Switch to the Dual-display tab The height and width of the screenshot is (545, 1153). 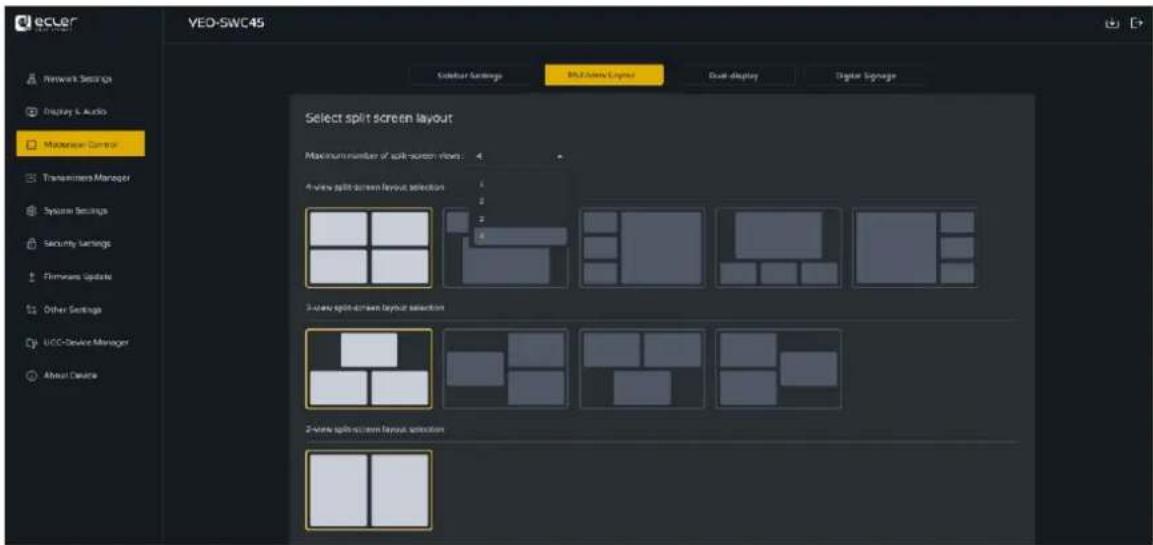pyautogui.click(x=737, y=75)
